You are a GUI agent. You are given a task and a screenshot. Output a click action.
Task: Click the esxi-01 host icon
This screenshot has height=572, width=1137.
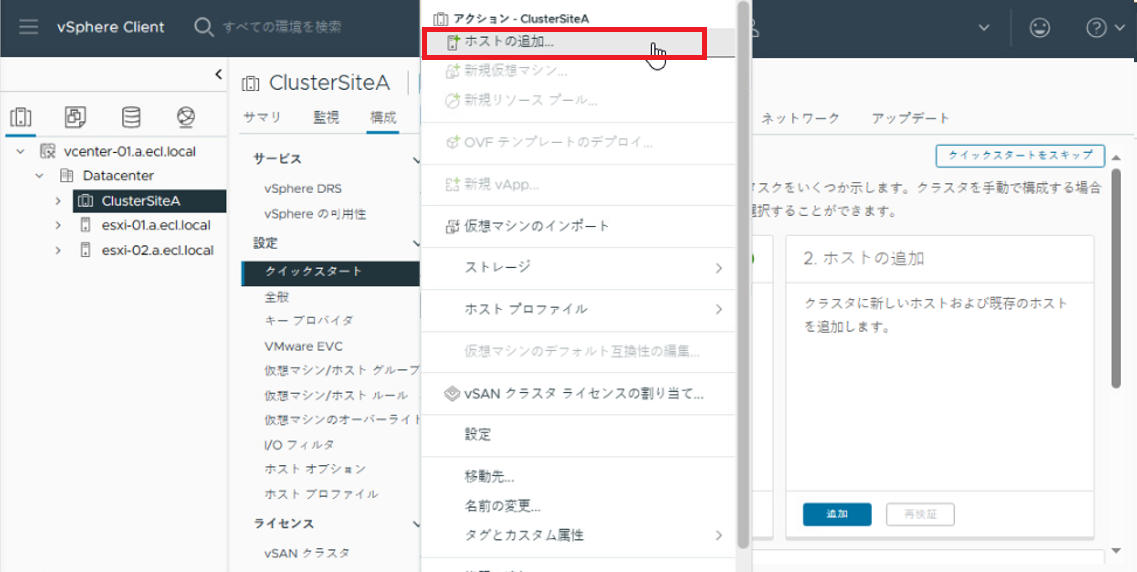[86, 225]
